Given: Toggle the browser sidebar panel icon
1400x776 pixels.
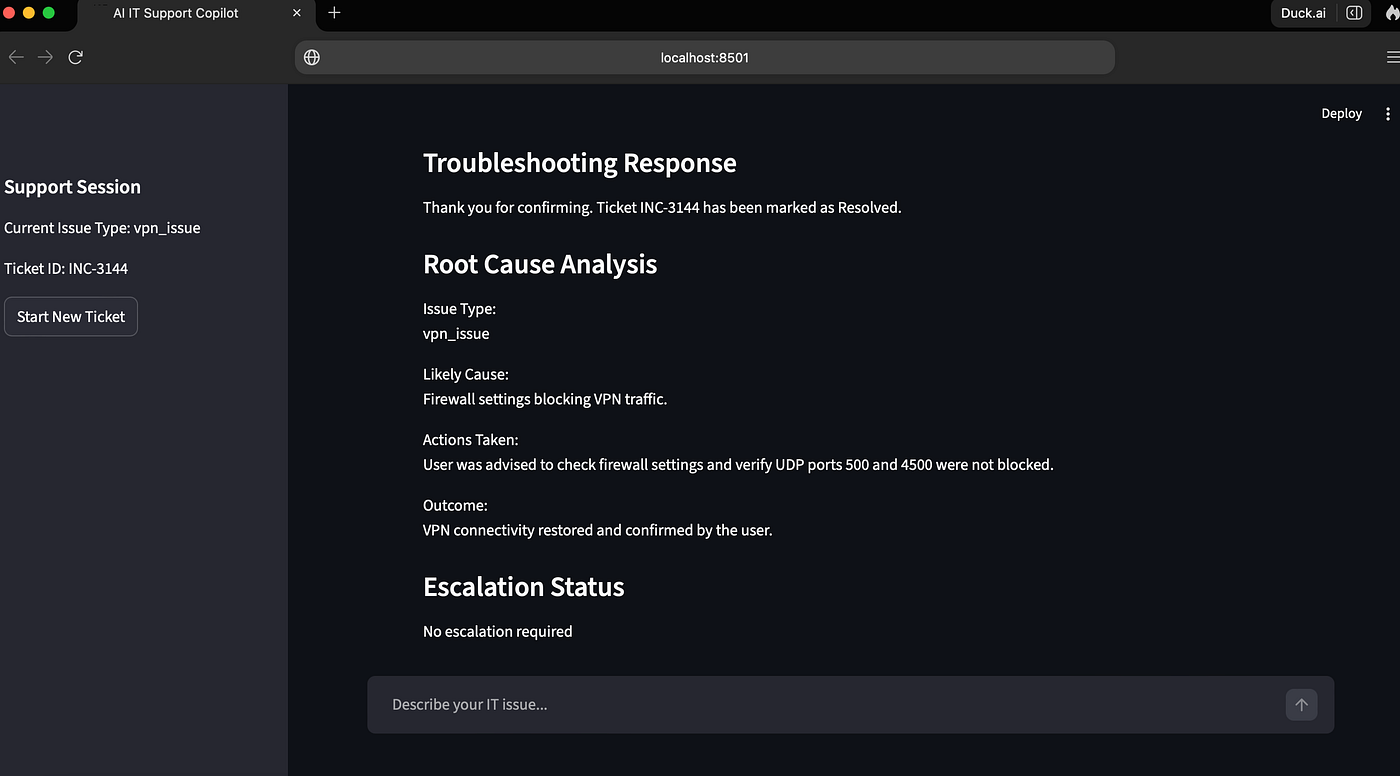Looking at the screenshot, I should pos(1354,13).
